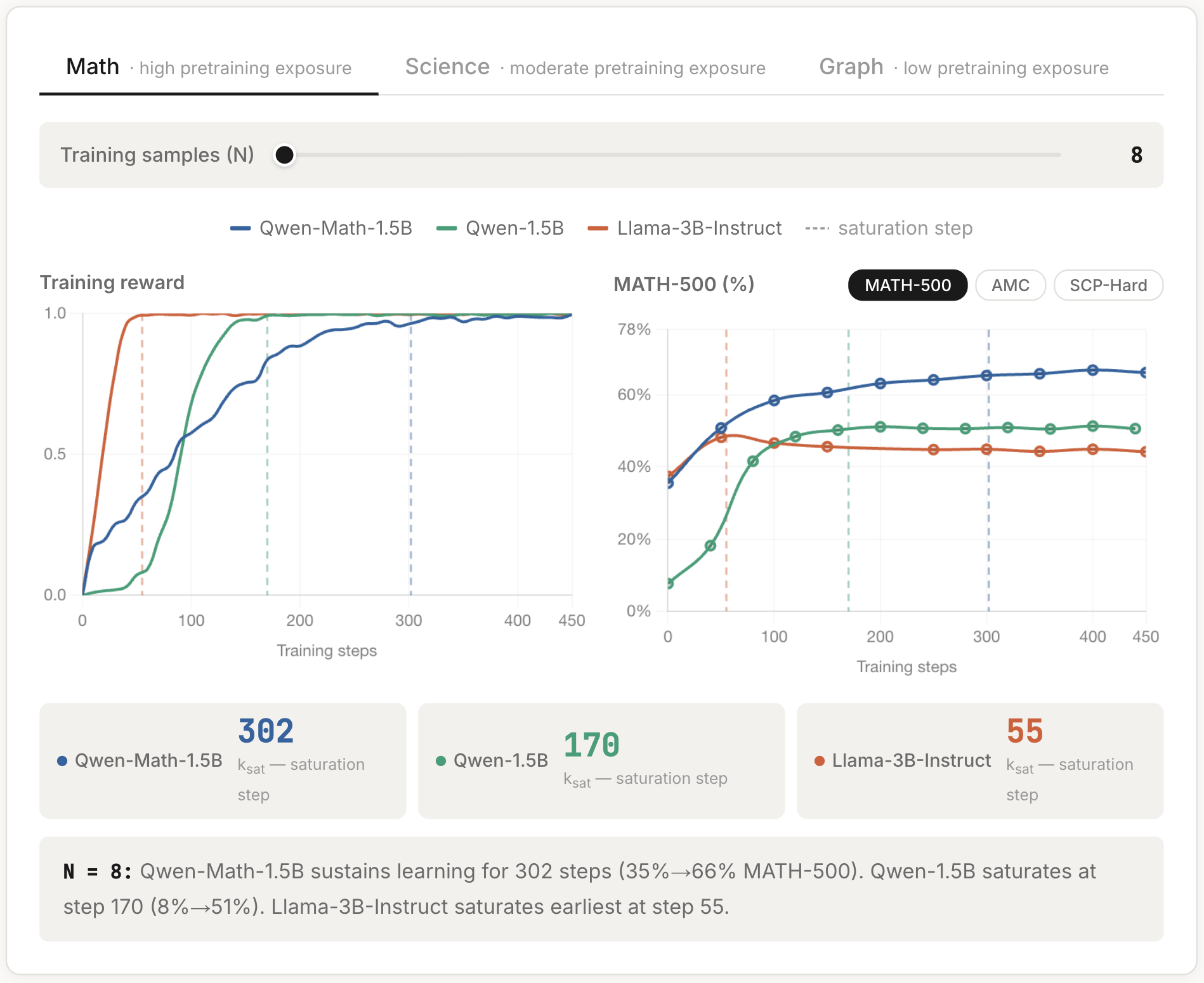This screenshot has width=1204, height=983.
Task: Click the Training steps axis label under MATH-500 chart
Action: pos(906,667)
